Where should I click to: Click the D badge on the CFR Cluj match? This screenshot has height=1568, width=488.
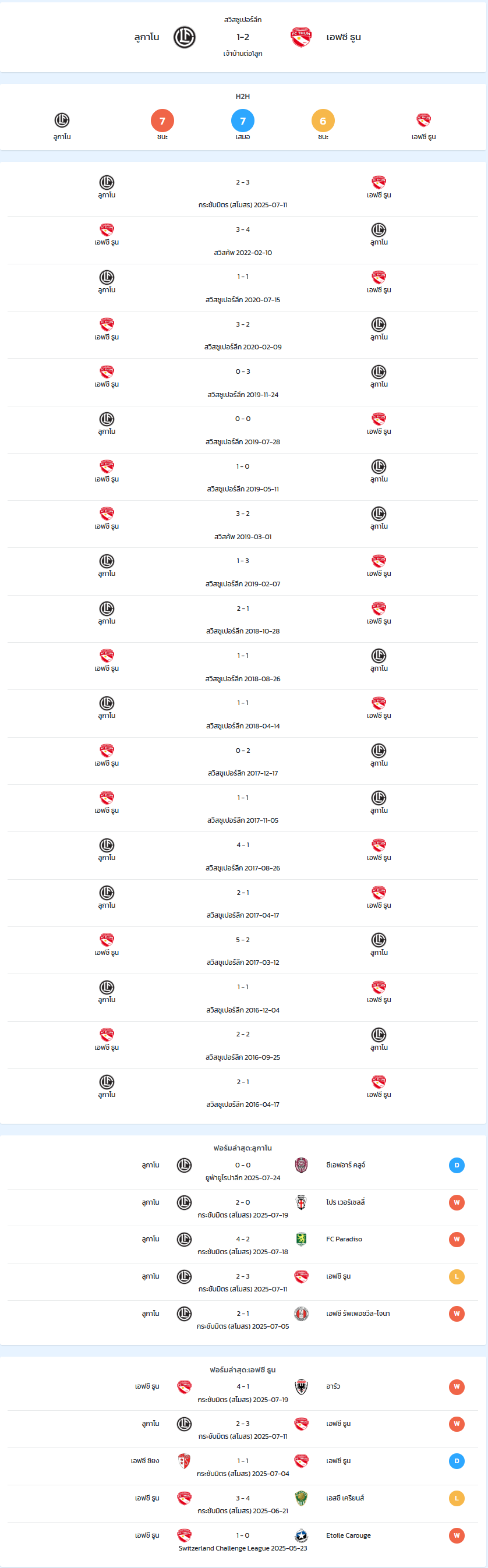pos(457,1165)
